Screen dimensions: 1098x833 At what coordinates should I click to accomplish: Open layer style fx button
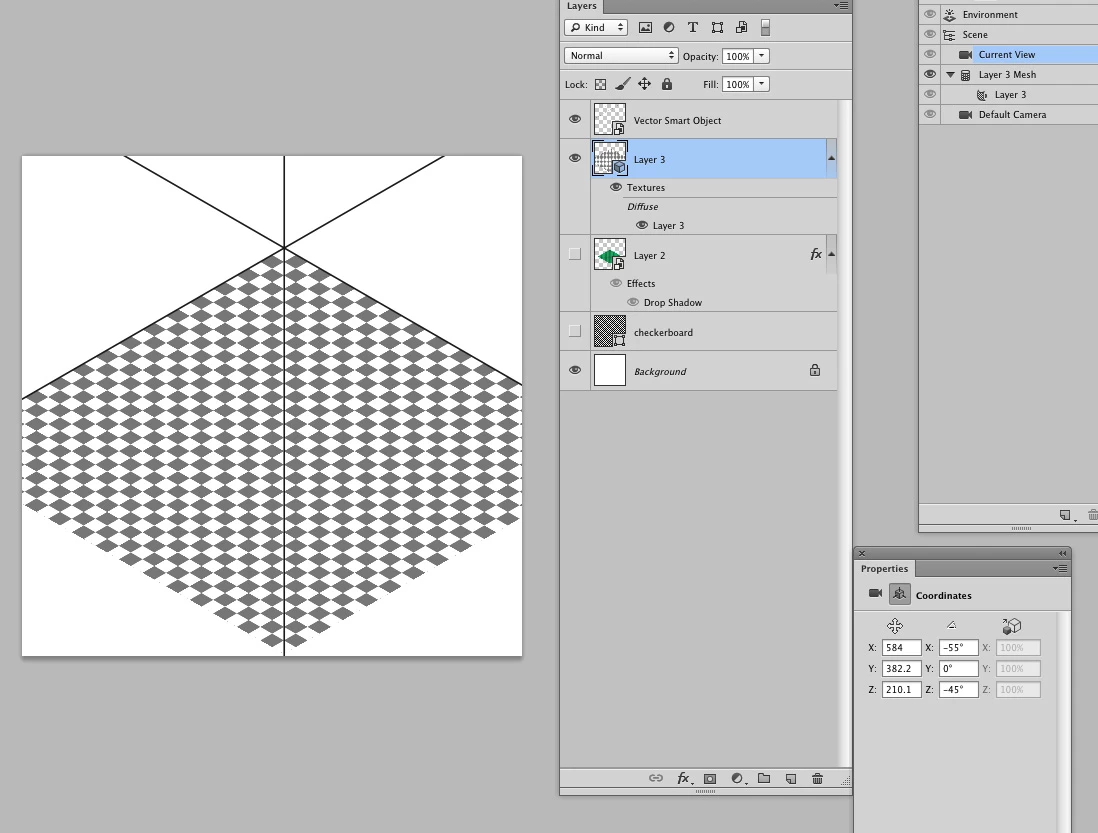tap(683, 778)
